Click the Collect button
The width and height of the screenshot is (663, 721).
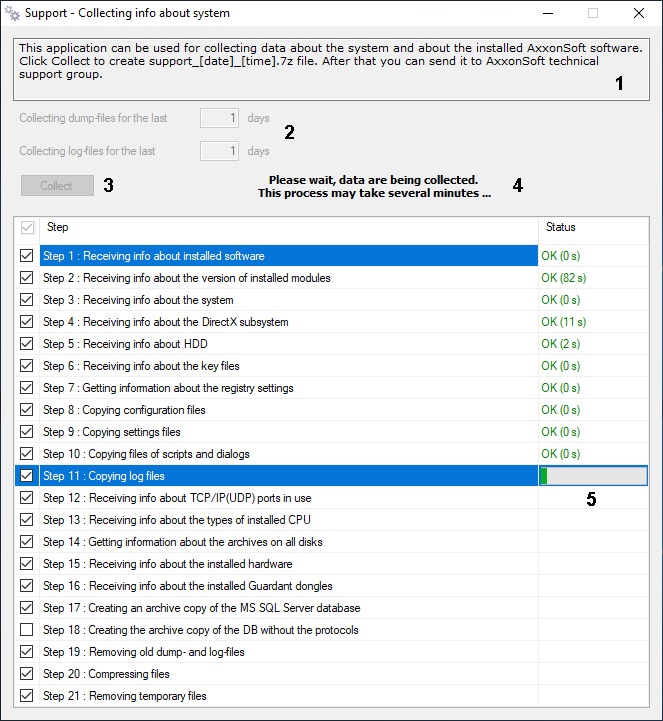click(x=57, y=186)
